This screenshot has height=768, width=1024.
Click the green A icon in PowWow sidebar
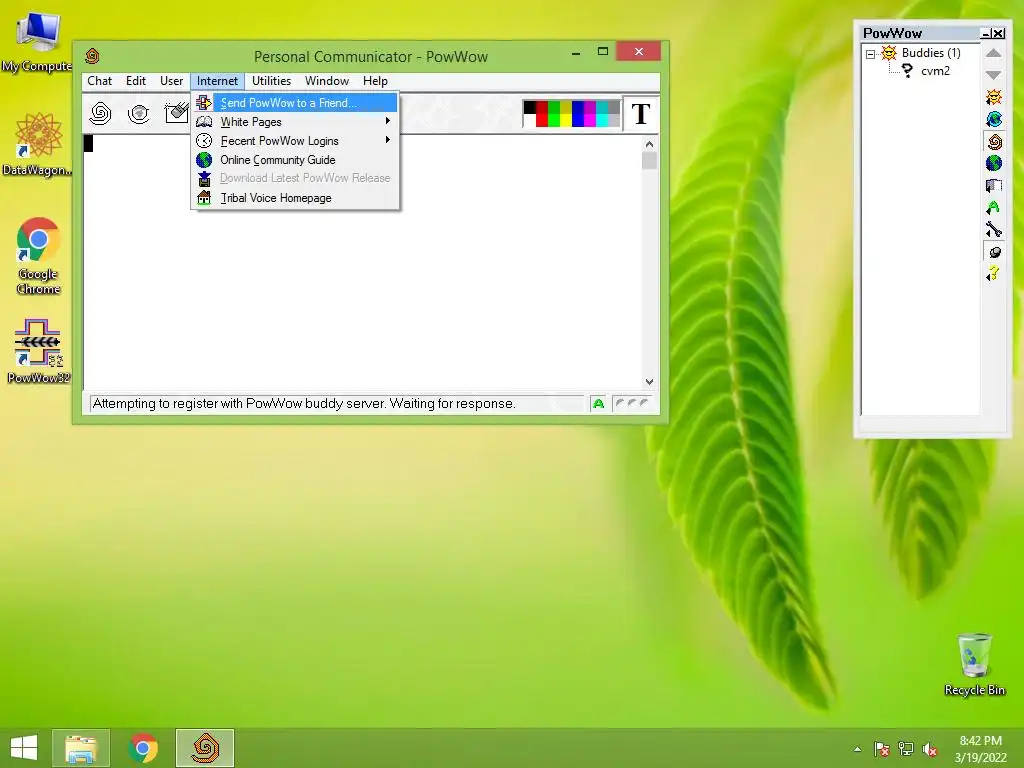pos(993,208)
